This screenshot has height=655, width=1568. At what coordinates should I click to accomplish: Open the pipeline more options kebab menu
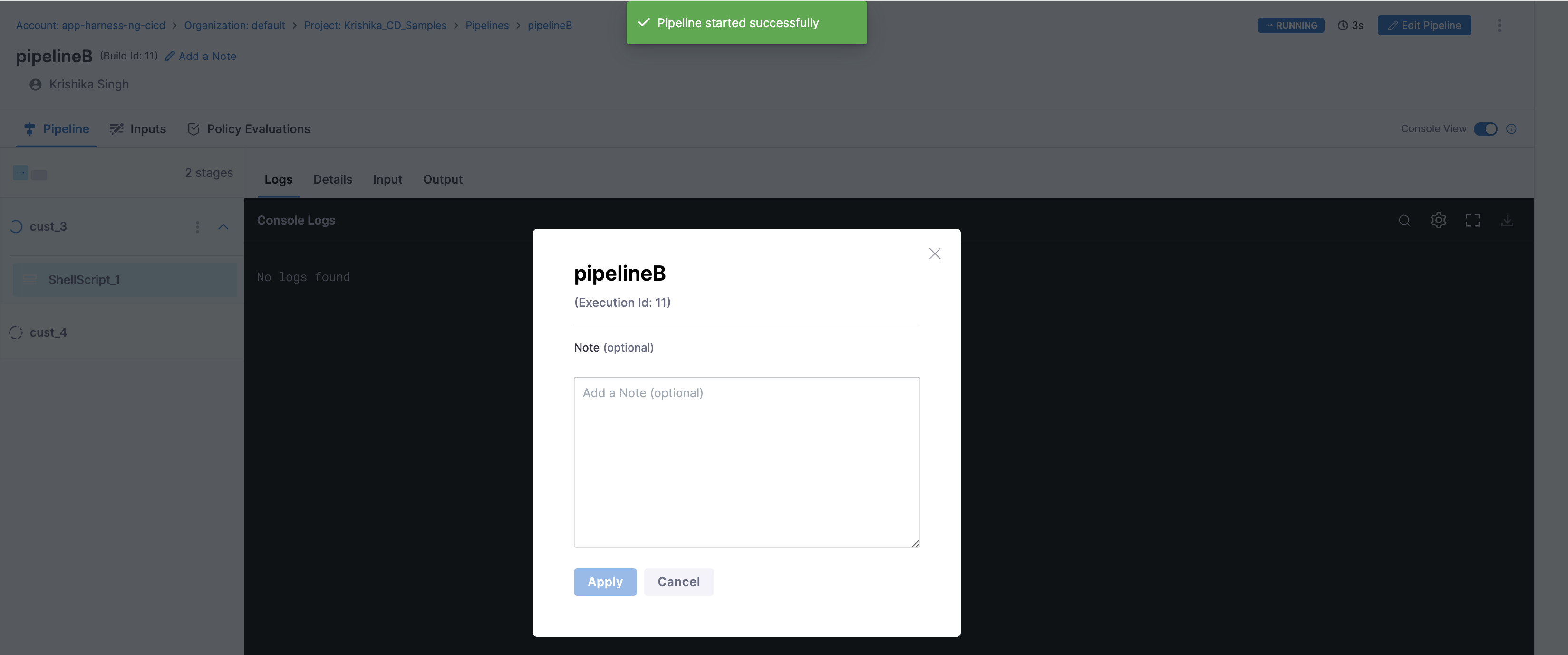[1499, 25]
